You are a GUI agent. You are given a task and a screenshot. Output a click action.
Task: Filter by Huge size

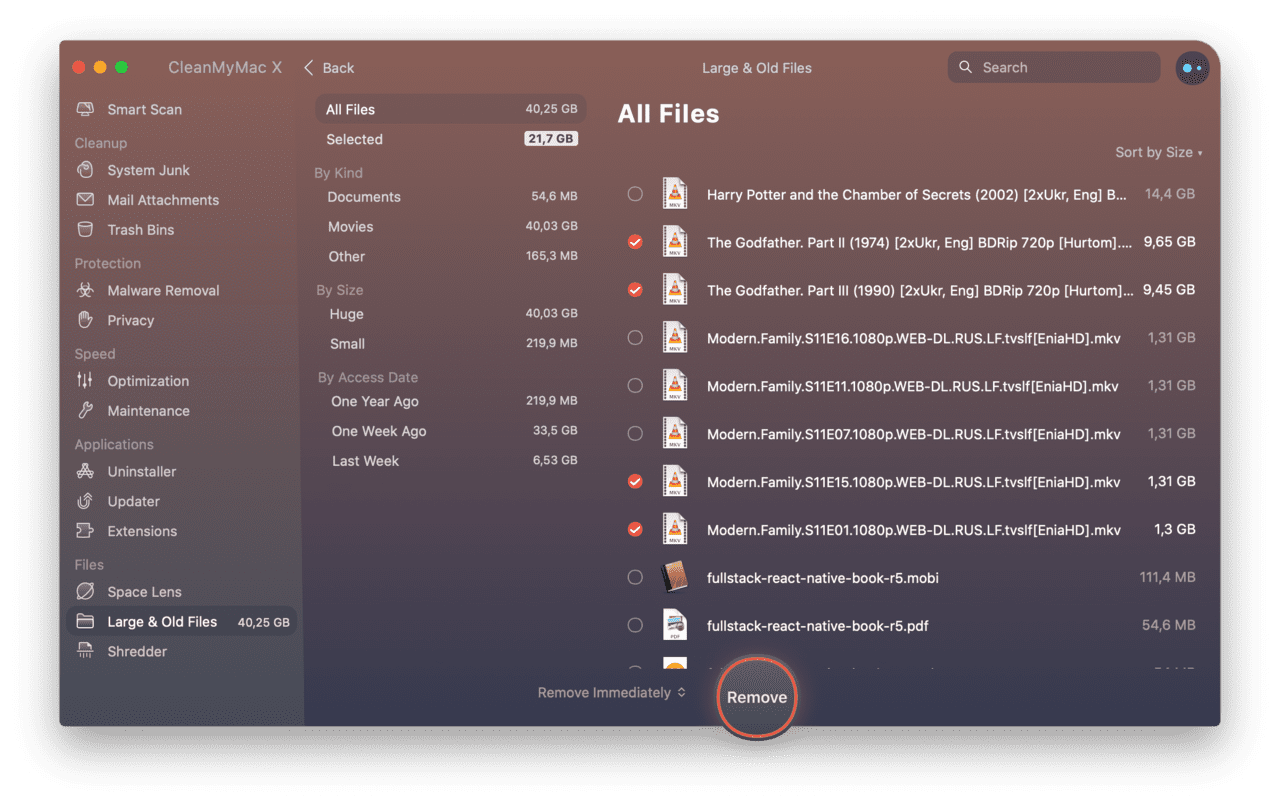click(x=450, y=314)
